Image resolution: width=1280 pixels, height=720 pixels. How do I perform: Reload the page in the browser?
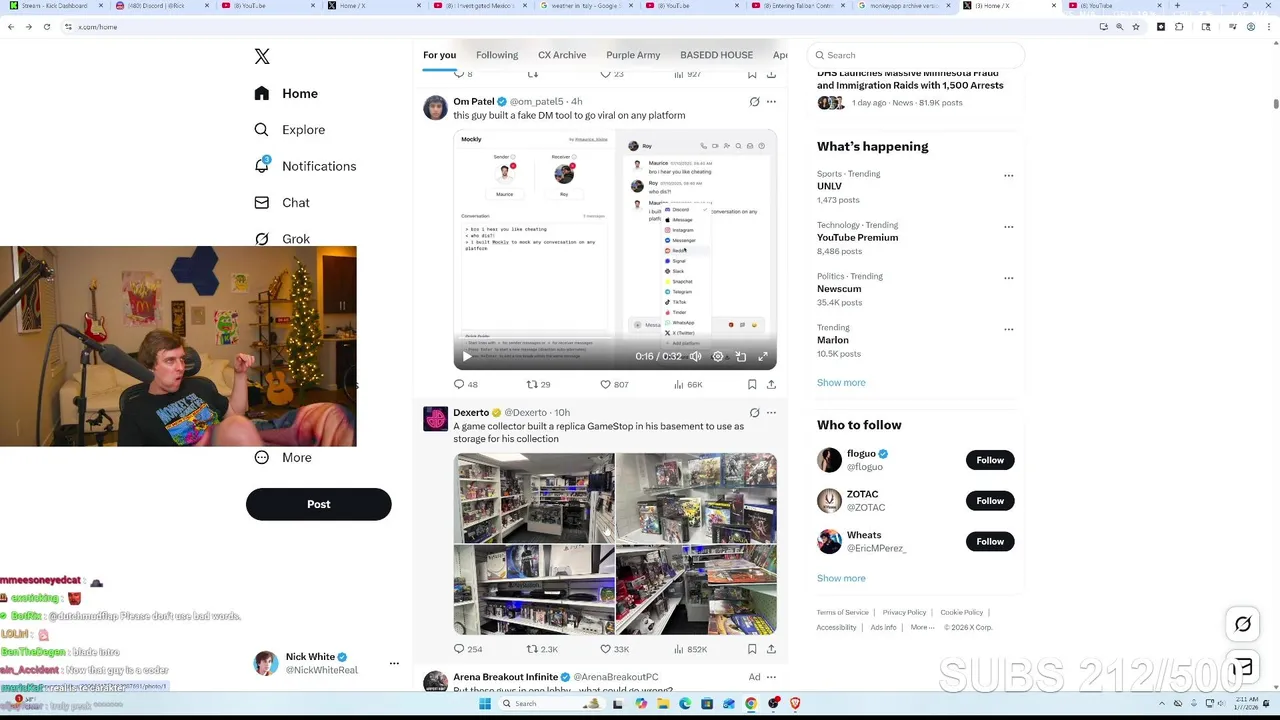click(x=46, y=27)
